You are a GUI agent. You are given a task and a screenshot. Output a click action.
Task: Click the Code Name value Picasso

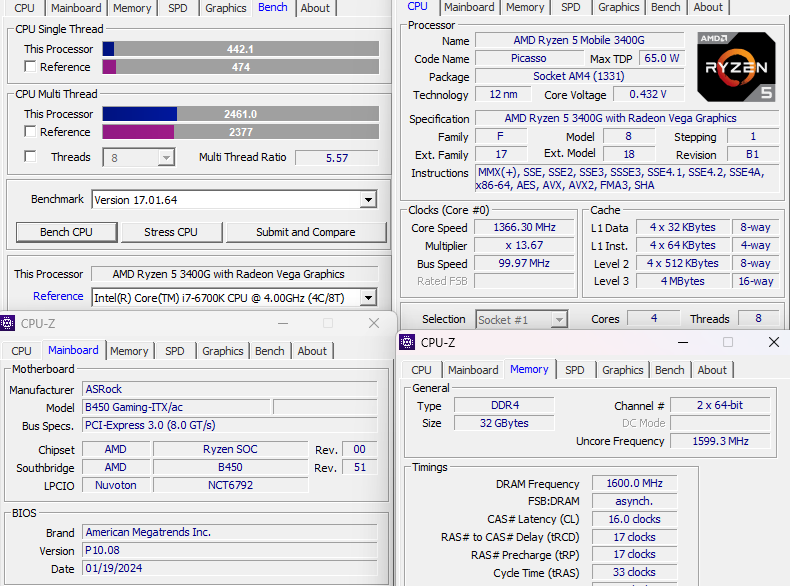(x=529, y=58)
